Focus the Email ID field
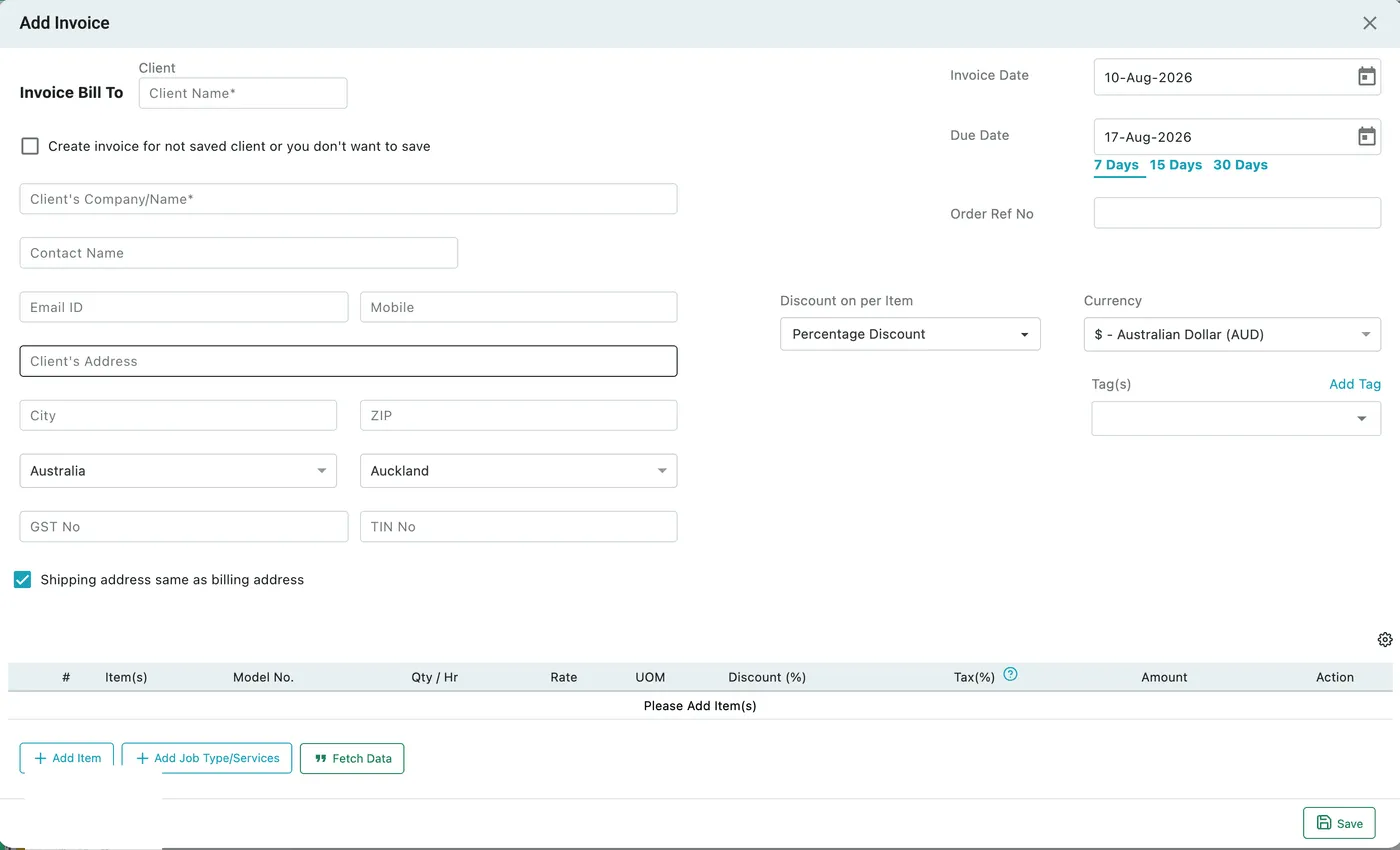The height and width of the screenshot is (850, 1400). click(x=184, y=307)
